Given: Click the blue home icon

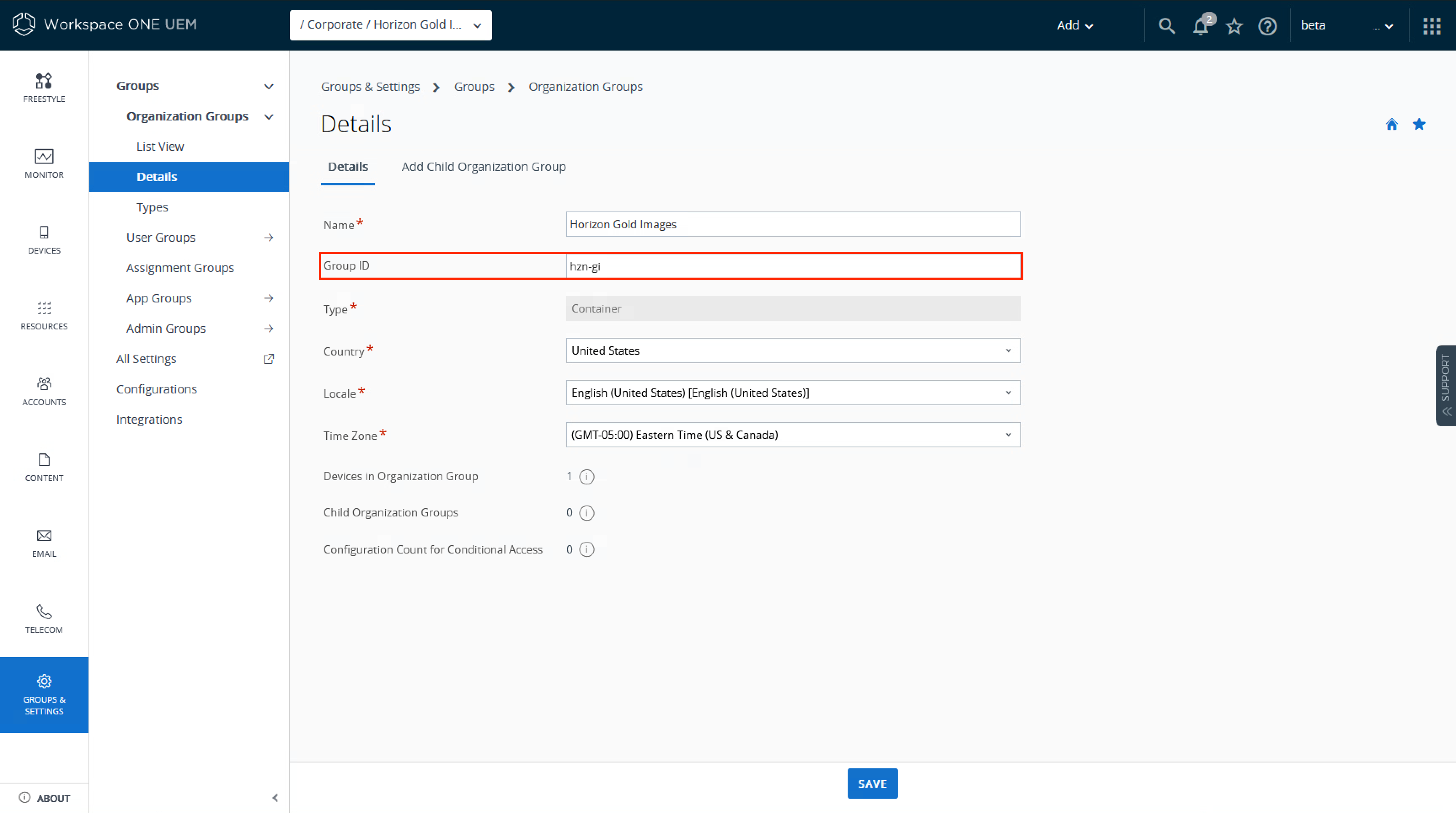Looking at the screenshot, I should click(1392, 124).
